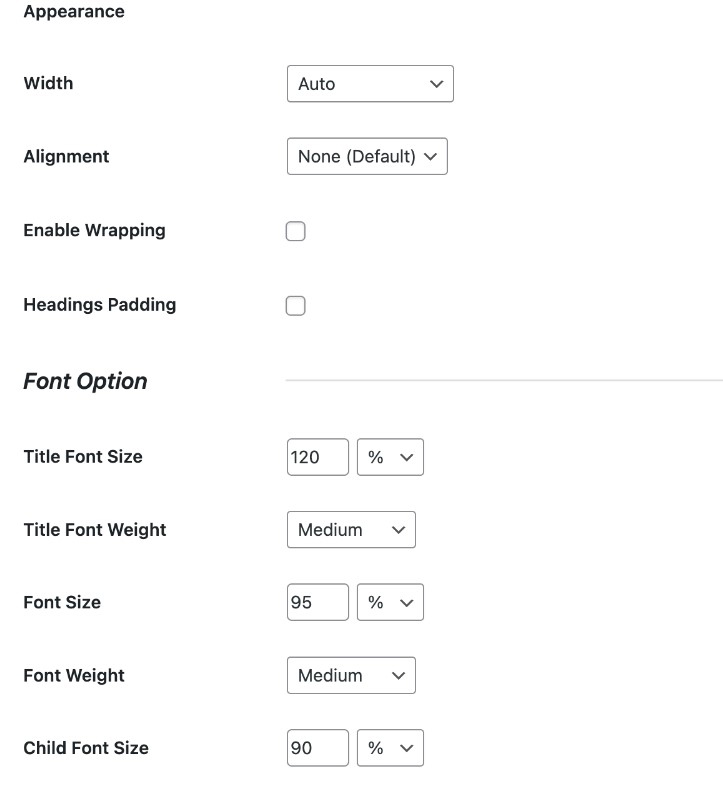723x785 pixels.
Task: Click the Font Option section heading
Action: click(x=85, y=382)
